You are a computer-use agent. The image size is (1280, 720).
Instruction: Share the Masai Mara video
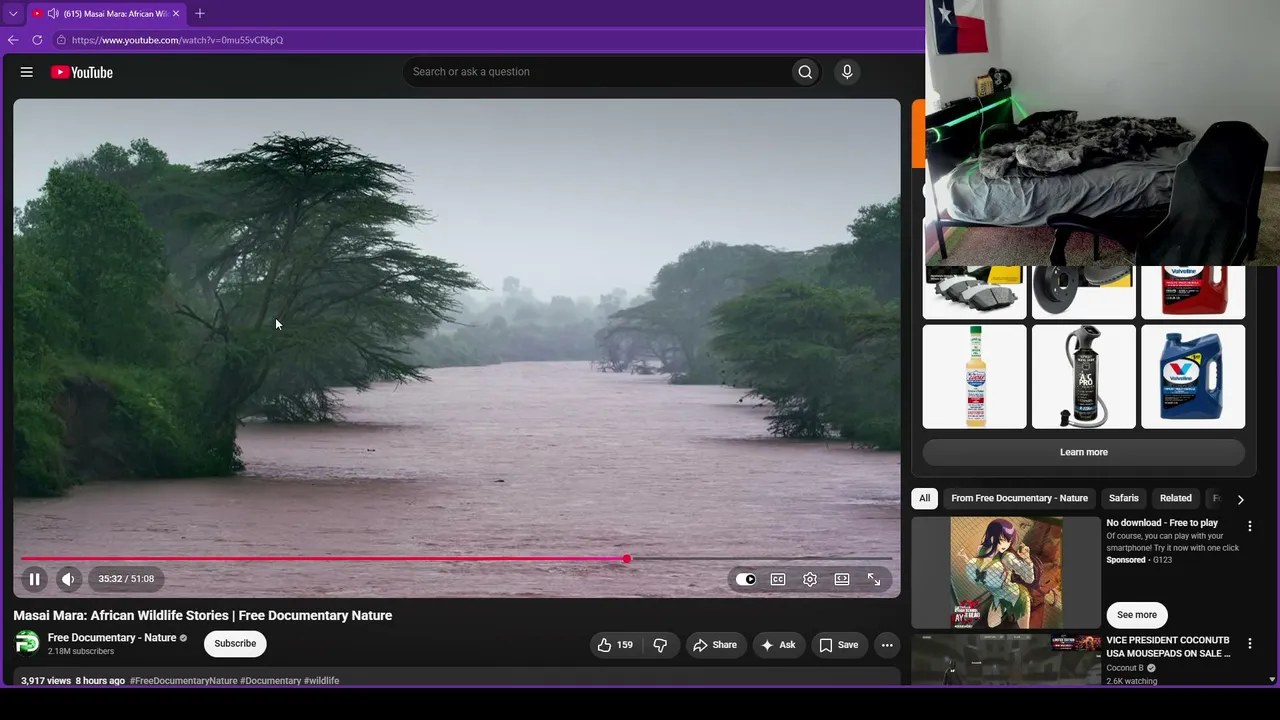tap(715, 645)
